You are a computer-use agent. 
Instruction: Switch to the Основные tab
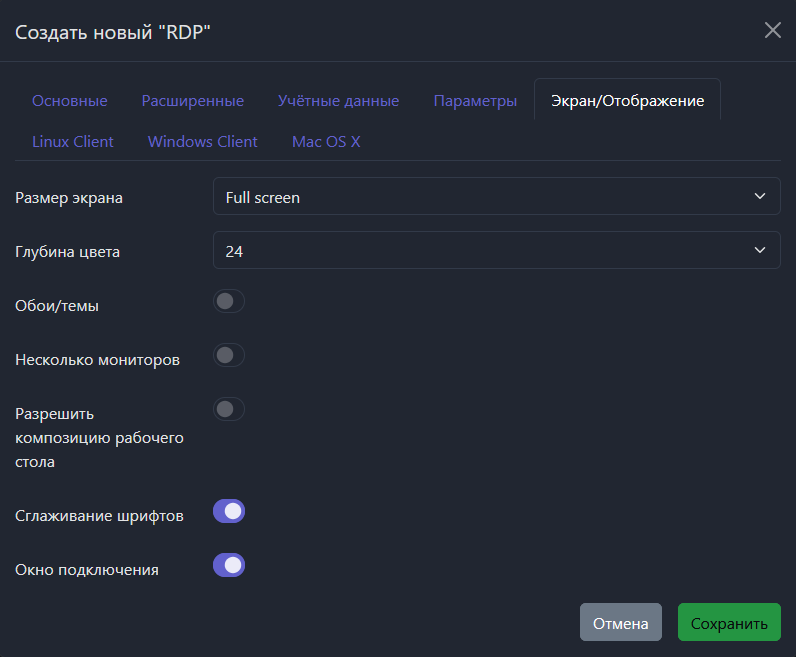click(x=70, y=101)
